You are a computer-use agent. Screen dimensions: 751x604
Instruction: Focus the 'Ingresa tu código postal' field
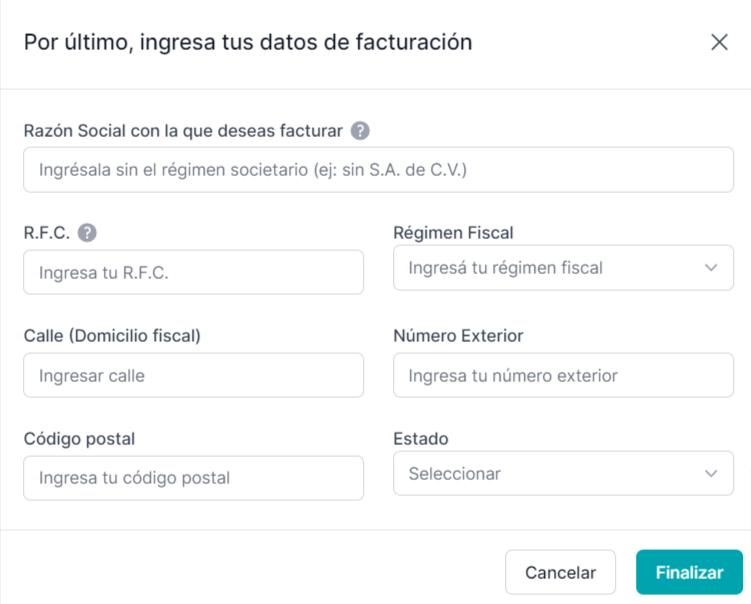coord(193,478)
